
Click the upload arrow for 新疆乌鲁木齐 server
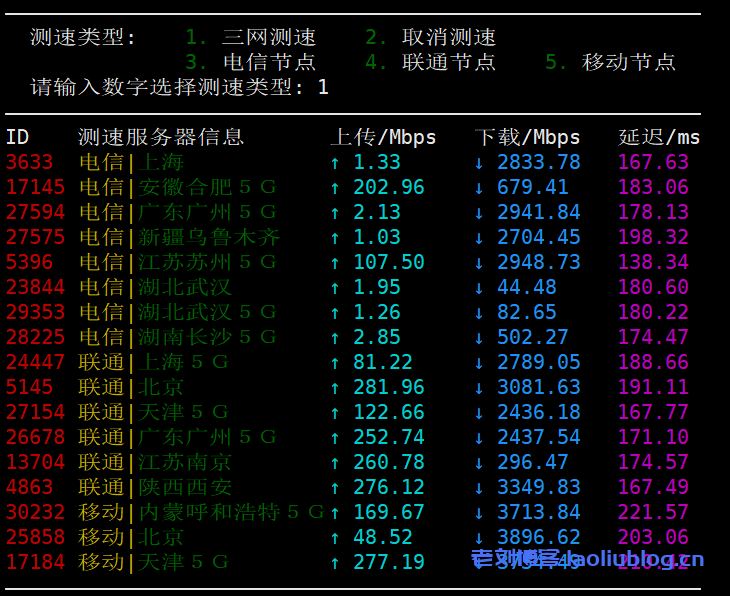335,237
